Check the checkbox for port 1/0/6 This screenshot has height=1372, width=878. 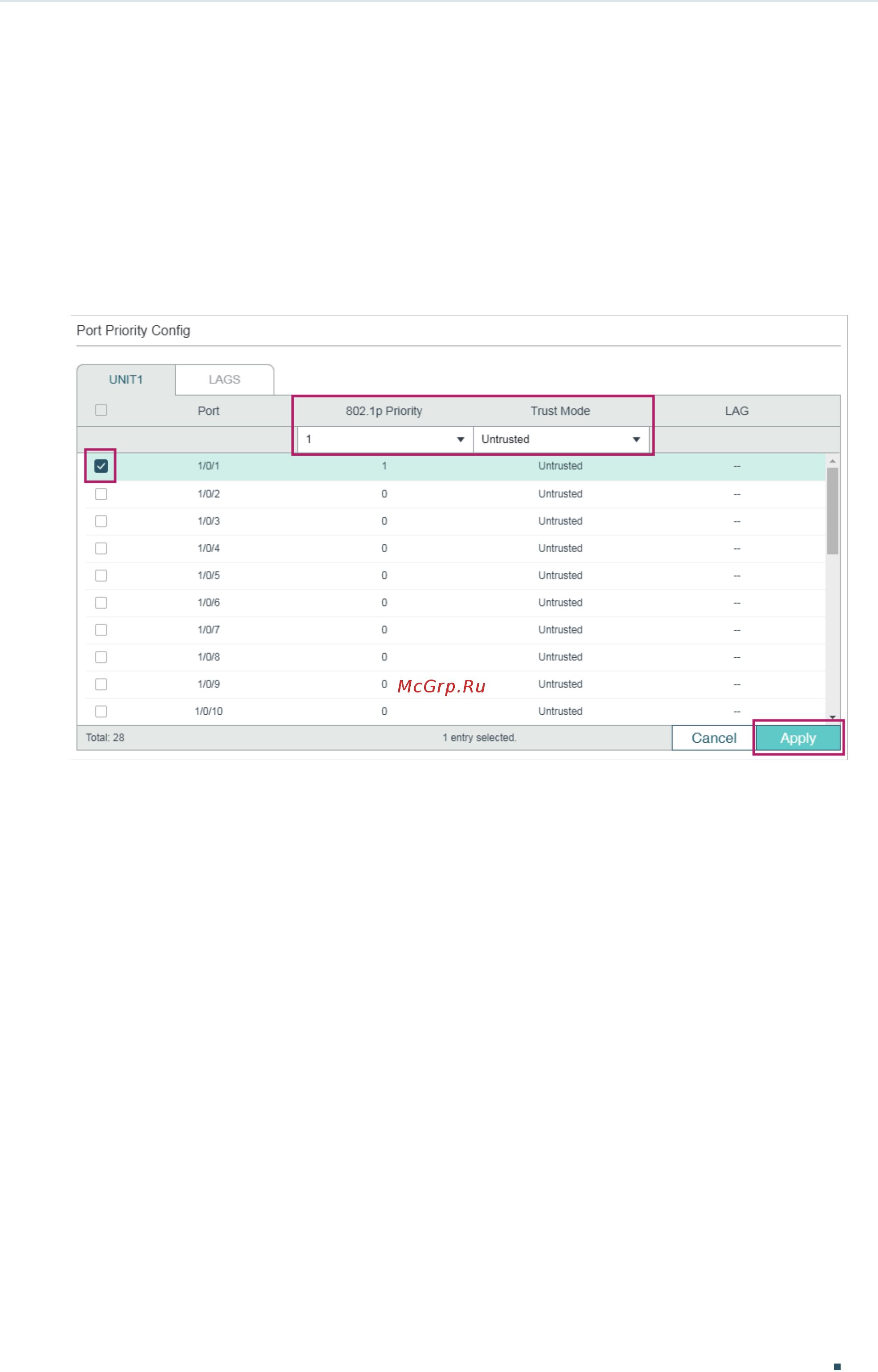(101, 603)
